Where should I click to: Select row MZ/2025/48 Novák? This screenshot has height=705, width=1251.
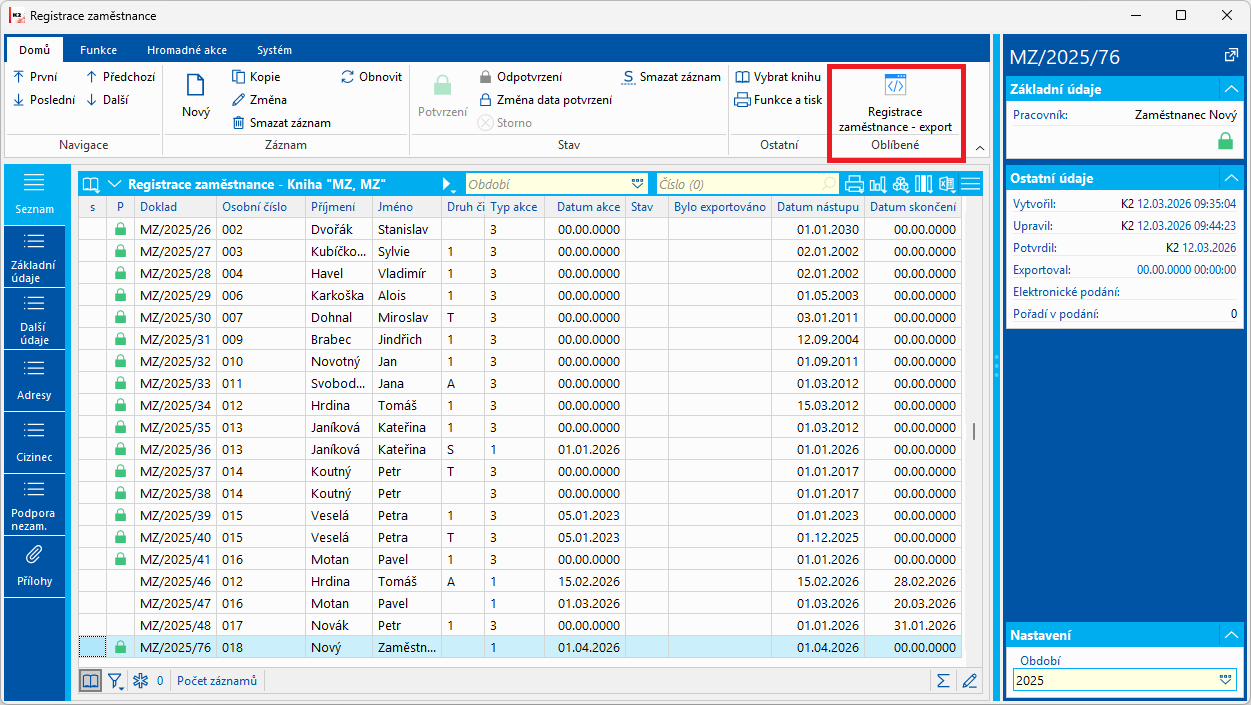pyautogui.click(x=519, y=625)
